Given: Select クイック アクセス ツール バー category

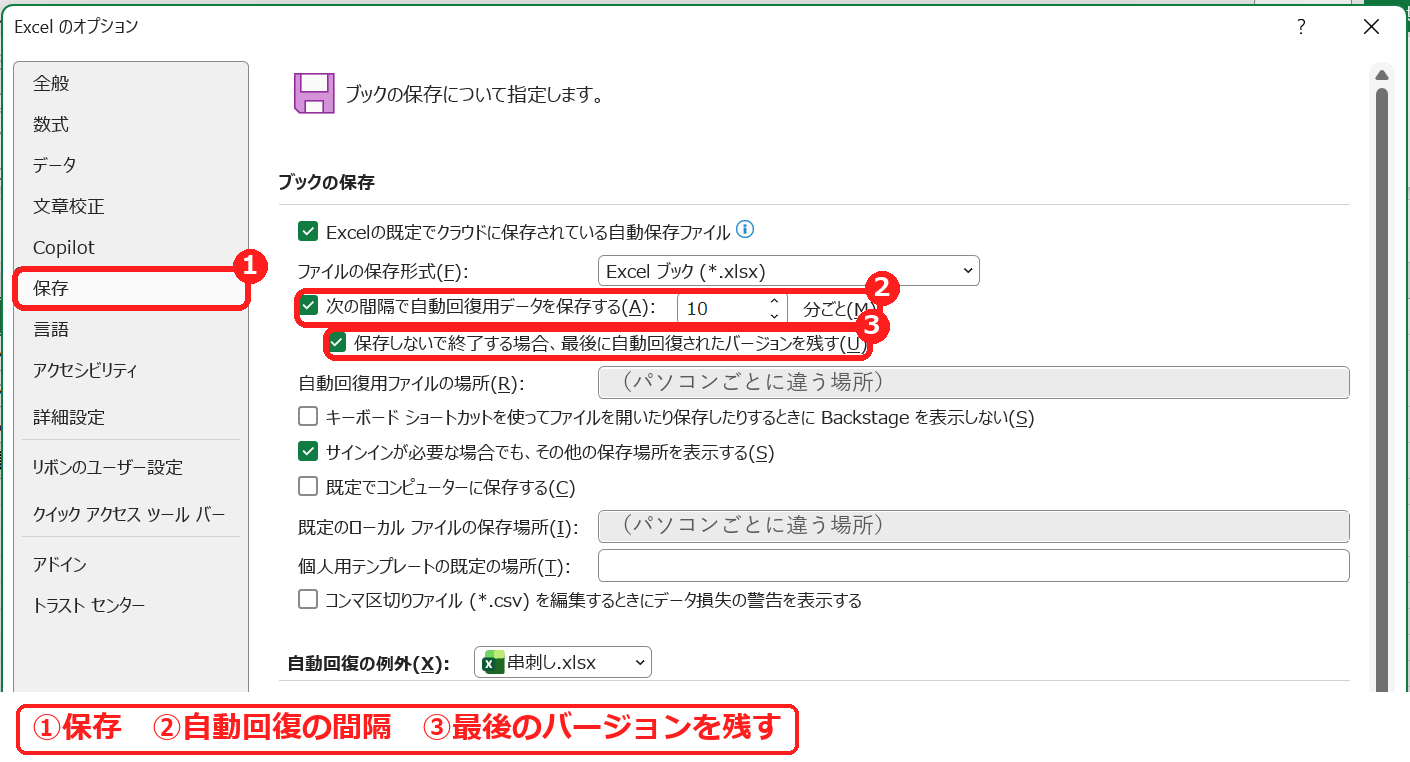Looking at the screenshot, I should pos(131,515).
